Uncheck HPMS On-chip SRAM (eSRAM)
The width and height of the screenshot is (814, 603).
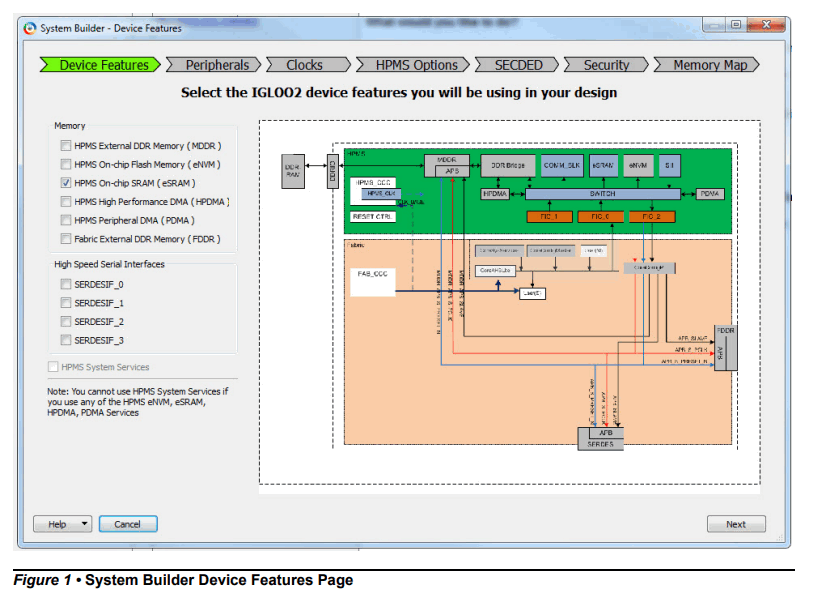pos(66,183)
